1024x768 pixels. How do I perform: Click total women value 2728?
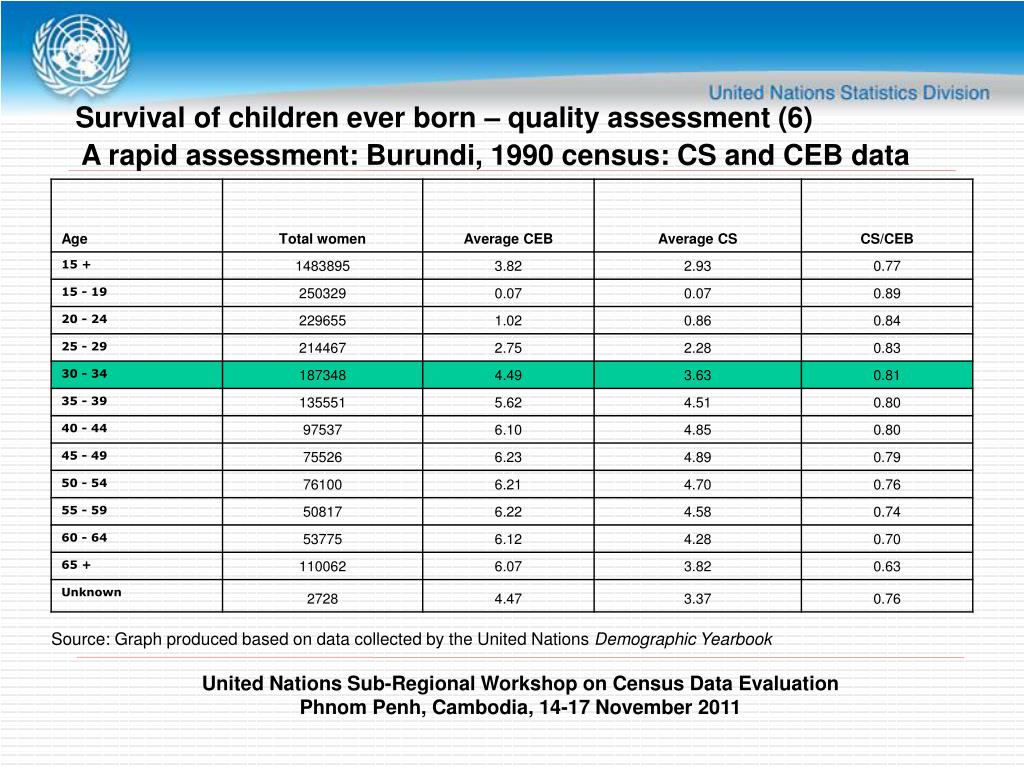(323, 600)
